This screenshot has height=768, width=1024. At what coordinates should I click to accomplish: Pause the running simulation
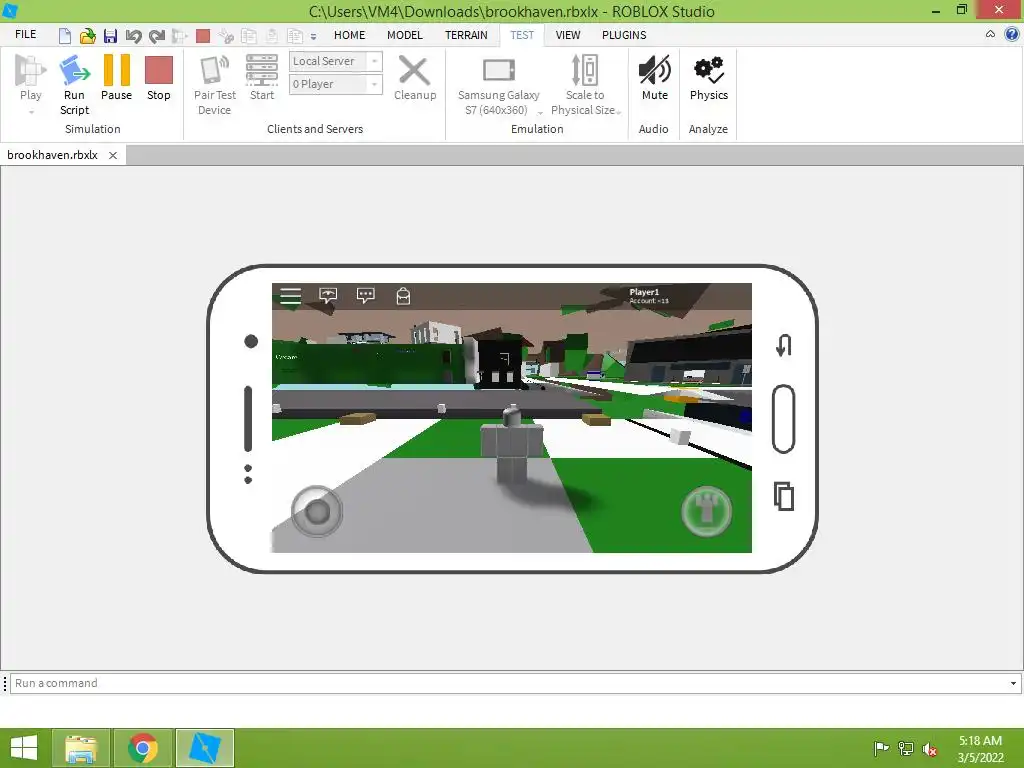point(116,77)
